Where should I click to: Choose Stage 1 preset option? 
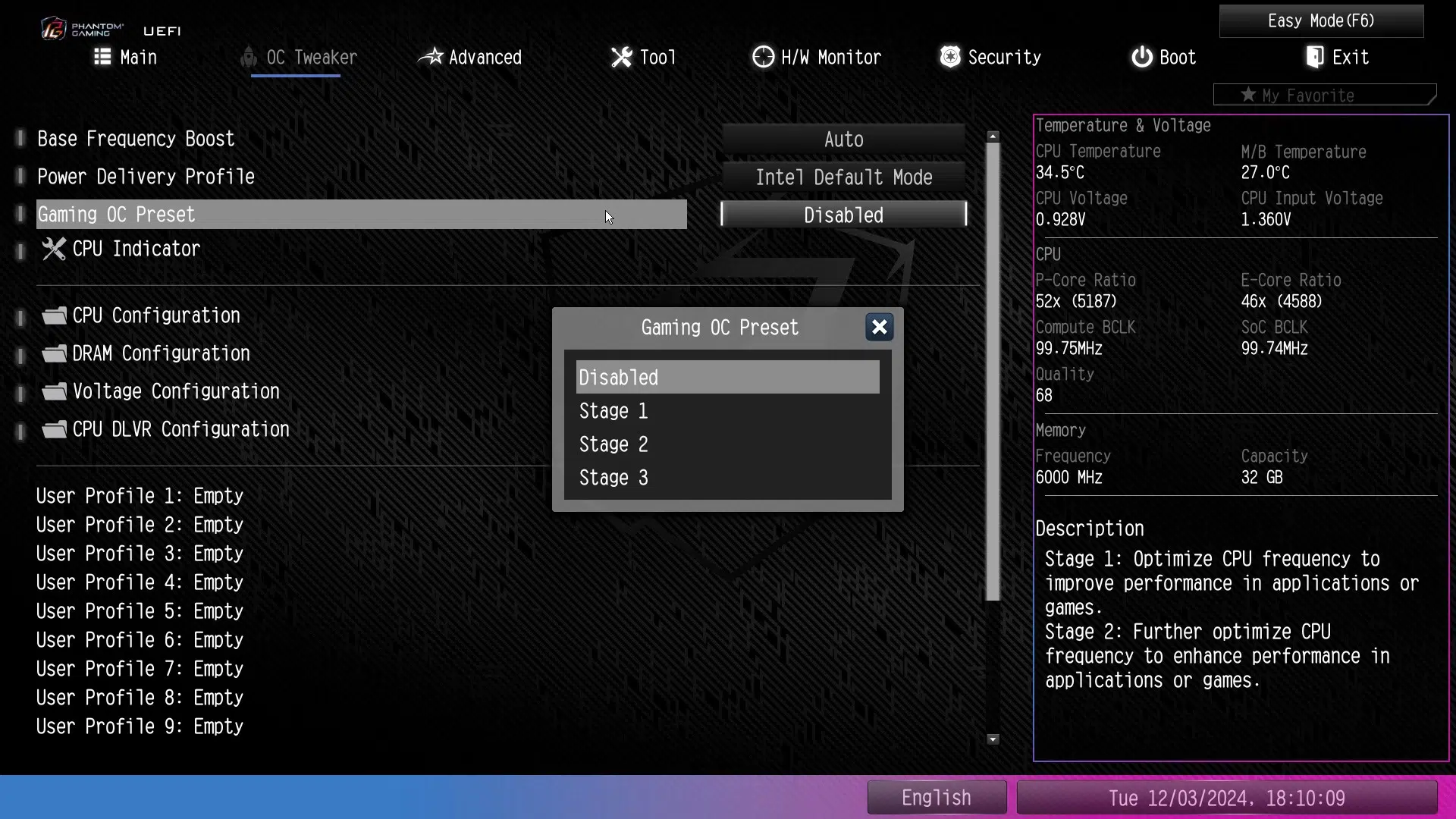tap(727, 411)
